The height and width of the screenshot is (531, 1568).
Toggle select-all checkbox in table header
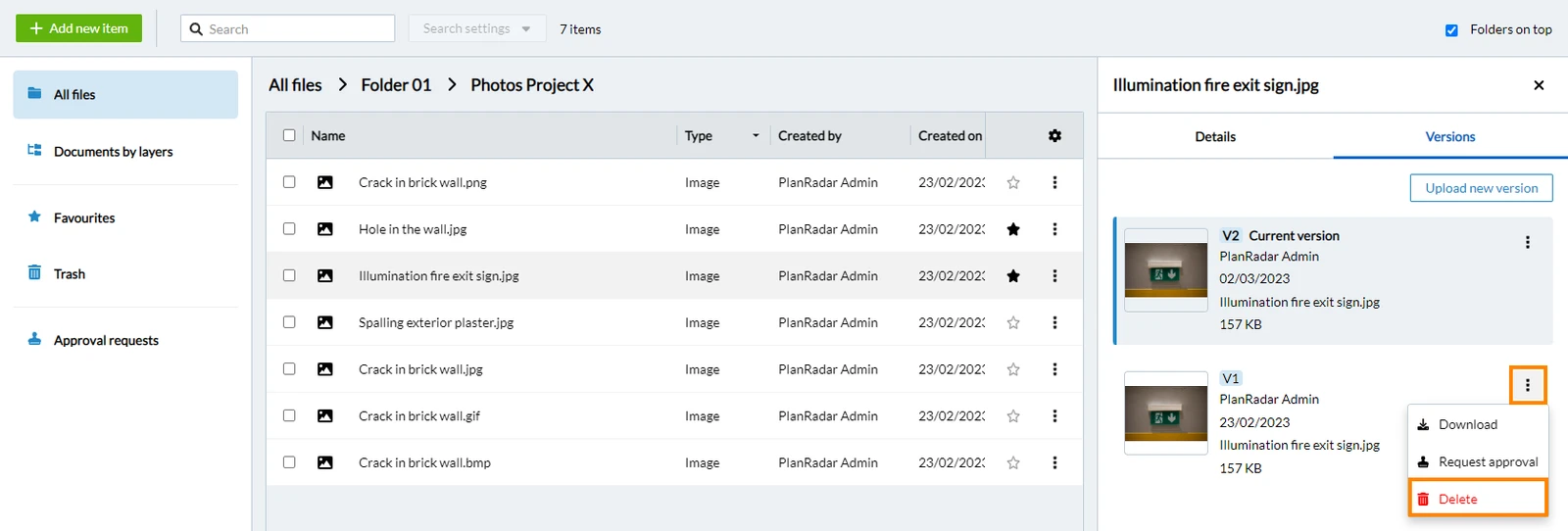289,135
